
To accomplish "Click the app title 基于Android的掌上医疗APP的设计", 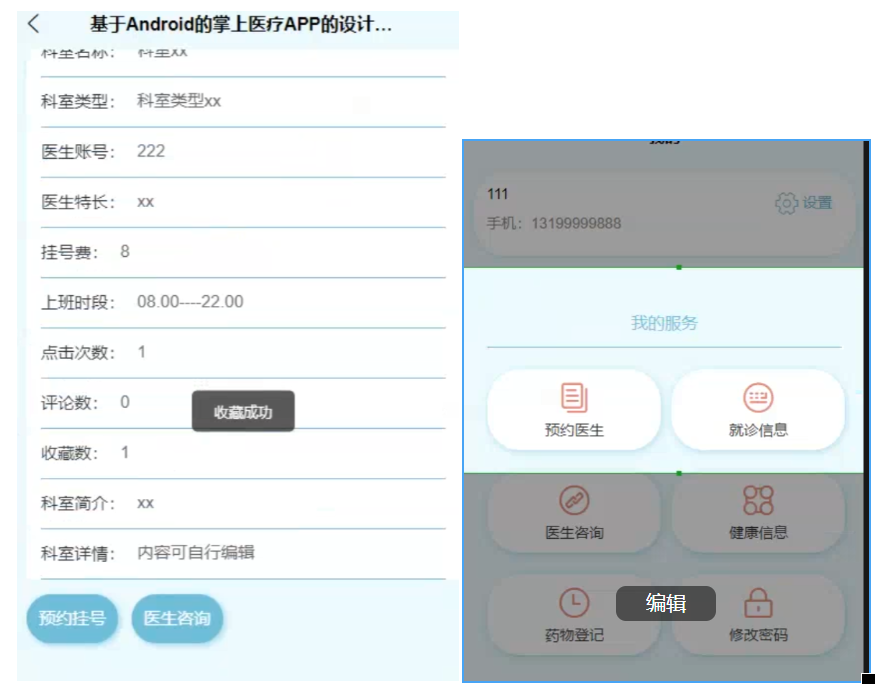I will click(x=240, y=21).
